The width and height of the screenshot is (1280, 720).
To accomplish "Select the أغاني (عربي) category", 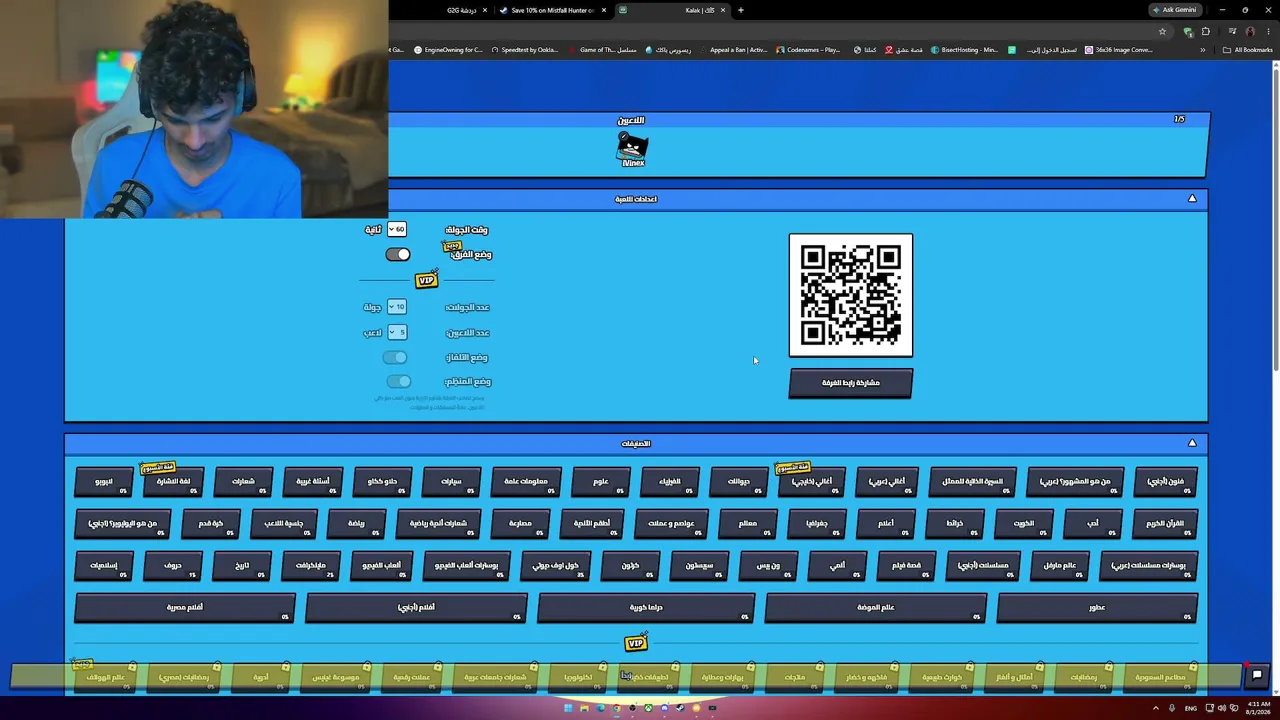I will (x=887, y=481).
